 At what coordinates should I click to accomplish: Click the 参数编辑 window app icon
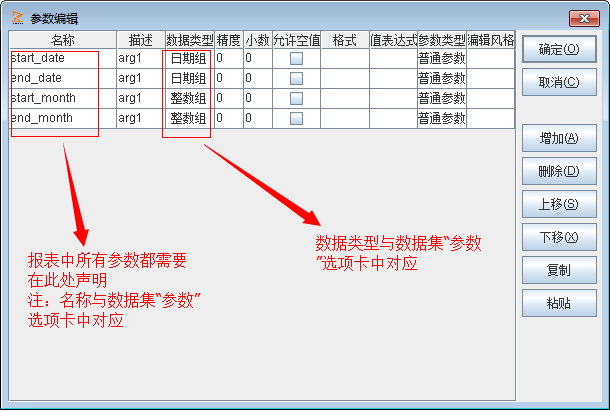(18, 18)
